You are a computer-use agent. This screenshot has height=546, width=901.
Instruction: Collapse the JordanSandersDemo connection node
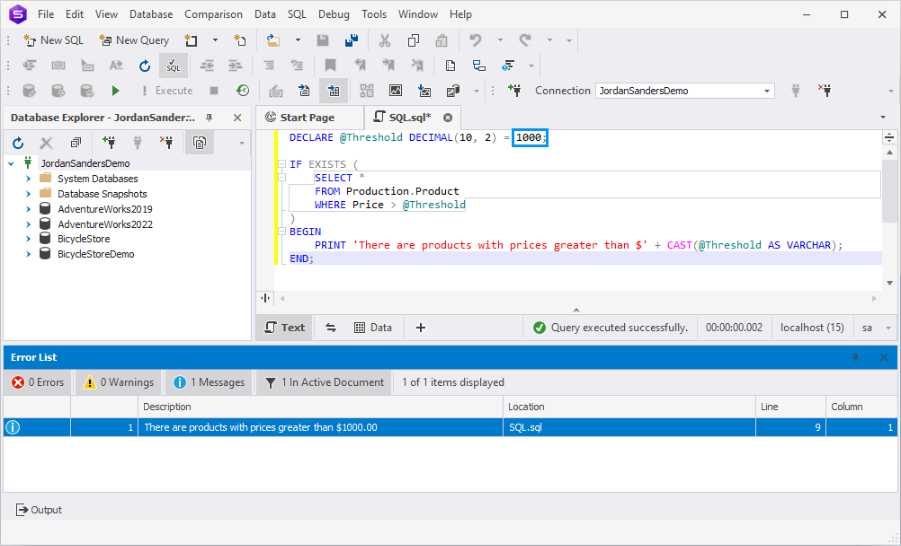click(11, 163)
